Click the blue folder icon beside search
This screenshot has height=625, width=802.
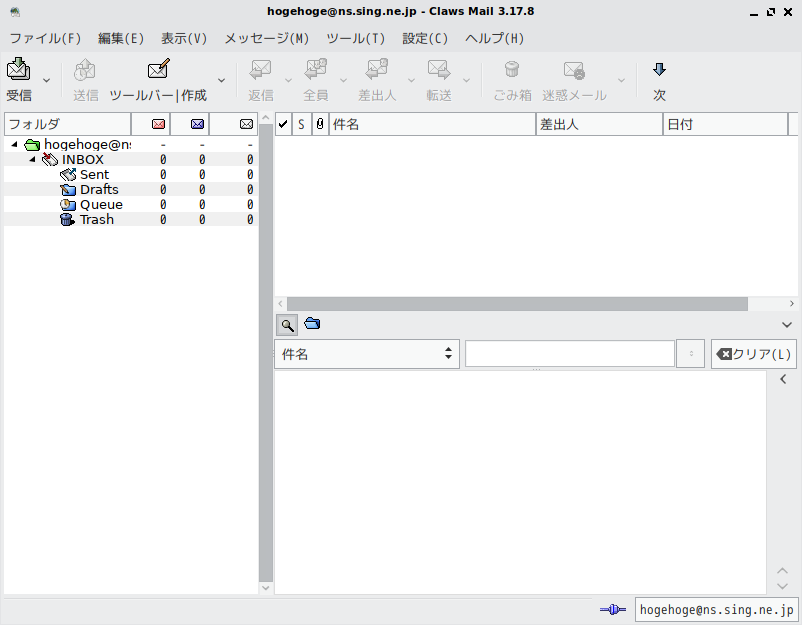tap(312, 323)
